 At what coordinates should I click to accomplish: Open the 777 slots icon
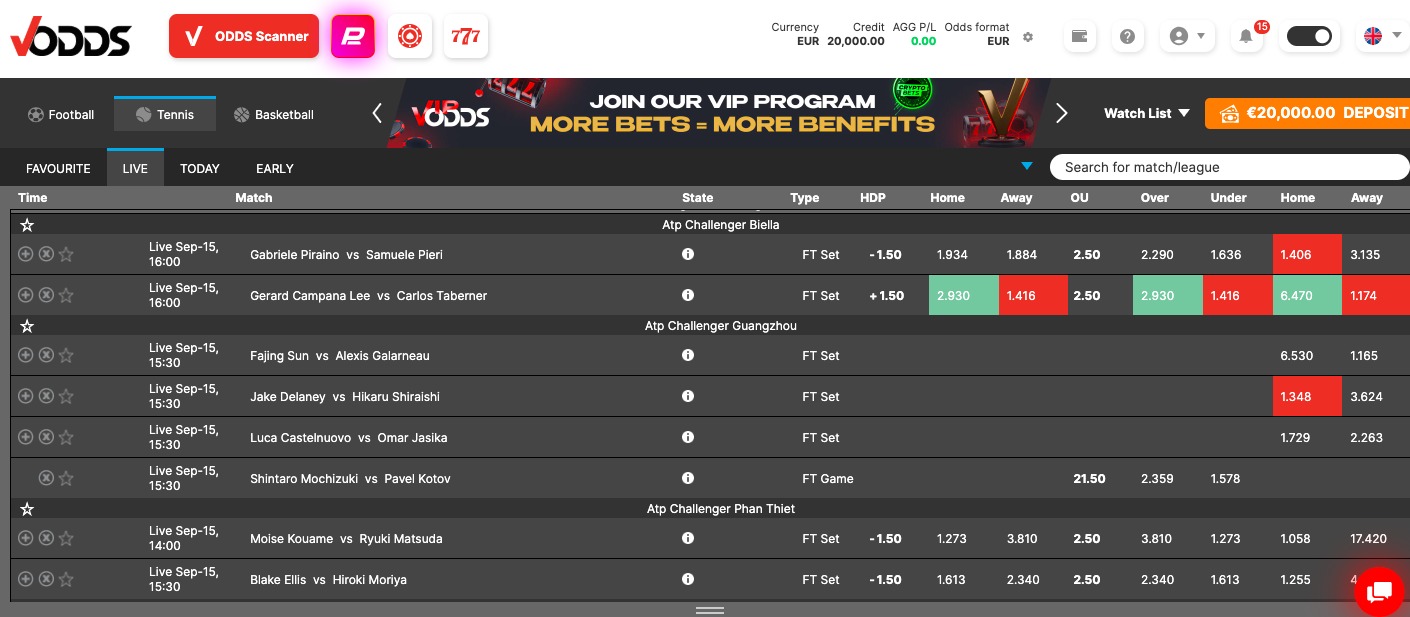pos(466,36)
